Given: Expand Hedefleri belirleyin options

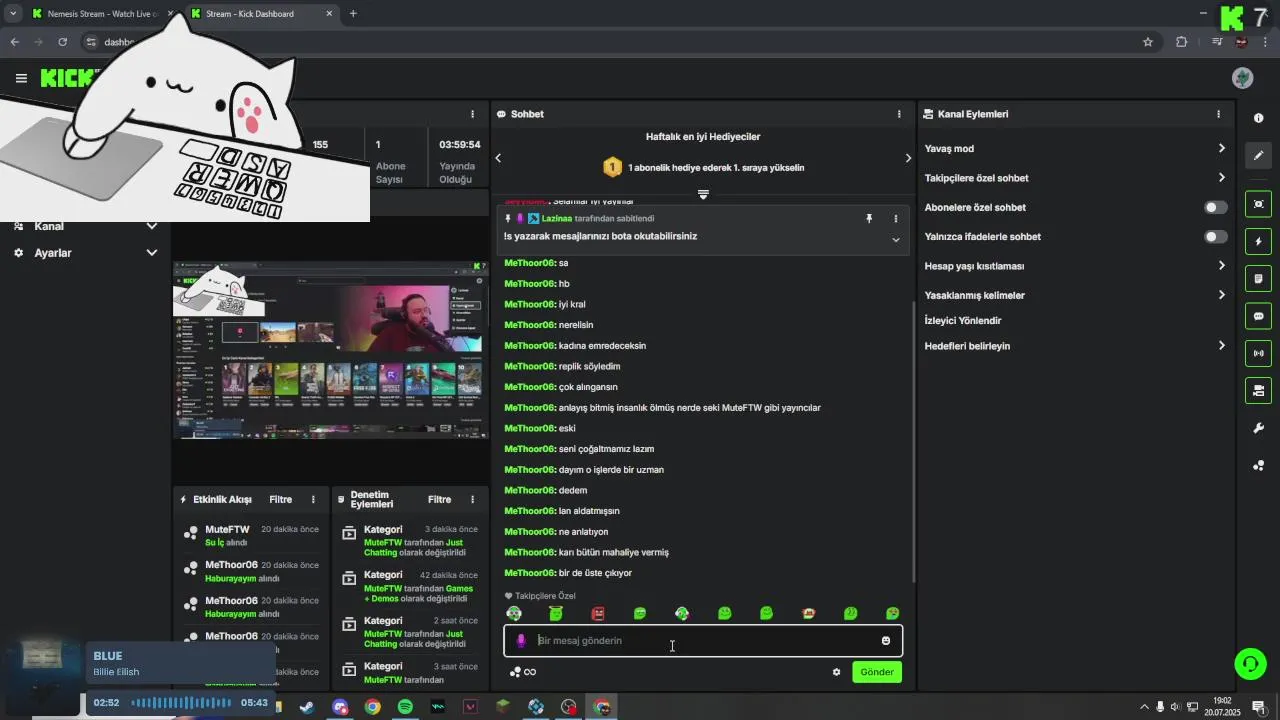Looking at the screenshot, I should (1074, 346).
